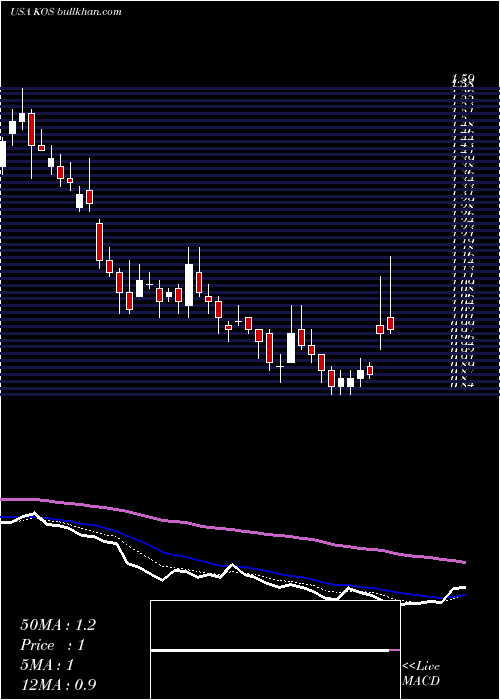Click the 1.50 top price axis label
Screen dimensions: 500x700
(x=463, y=79)
